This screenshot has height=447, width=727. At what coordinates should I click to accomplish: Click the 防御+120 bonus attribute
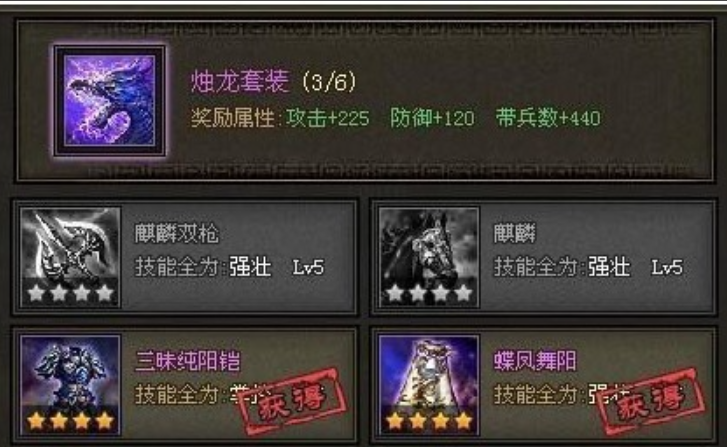433,118
